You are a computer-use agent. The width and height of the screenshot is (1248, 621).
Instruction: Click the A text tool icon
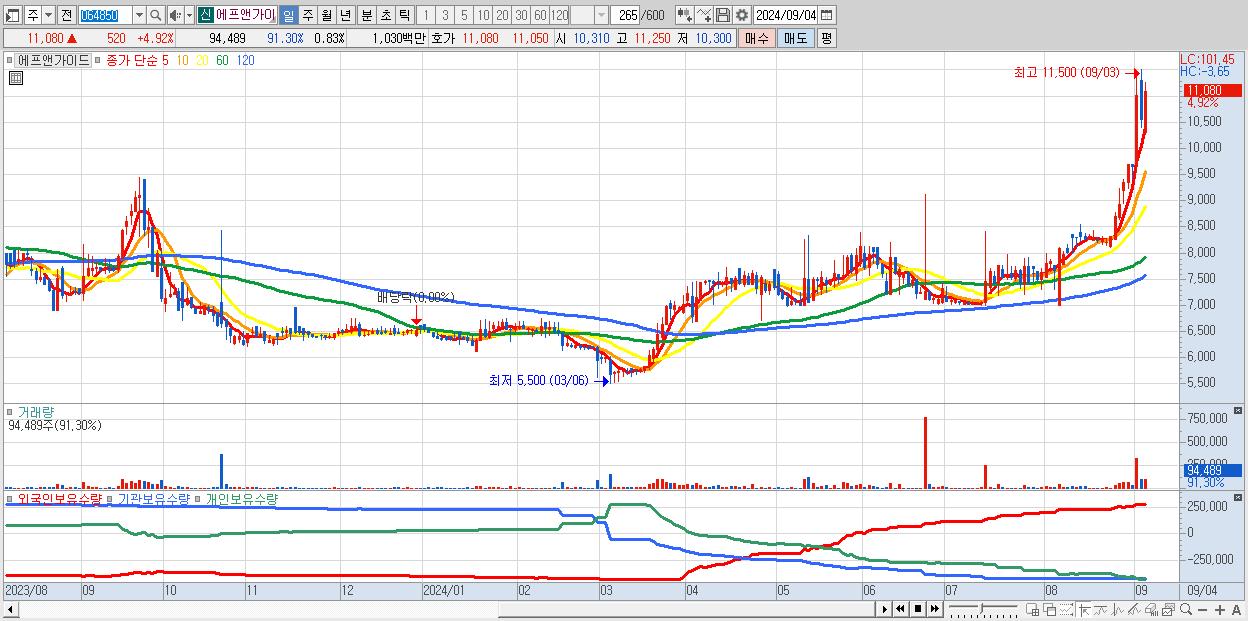[1237, 610]
